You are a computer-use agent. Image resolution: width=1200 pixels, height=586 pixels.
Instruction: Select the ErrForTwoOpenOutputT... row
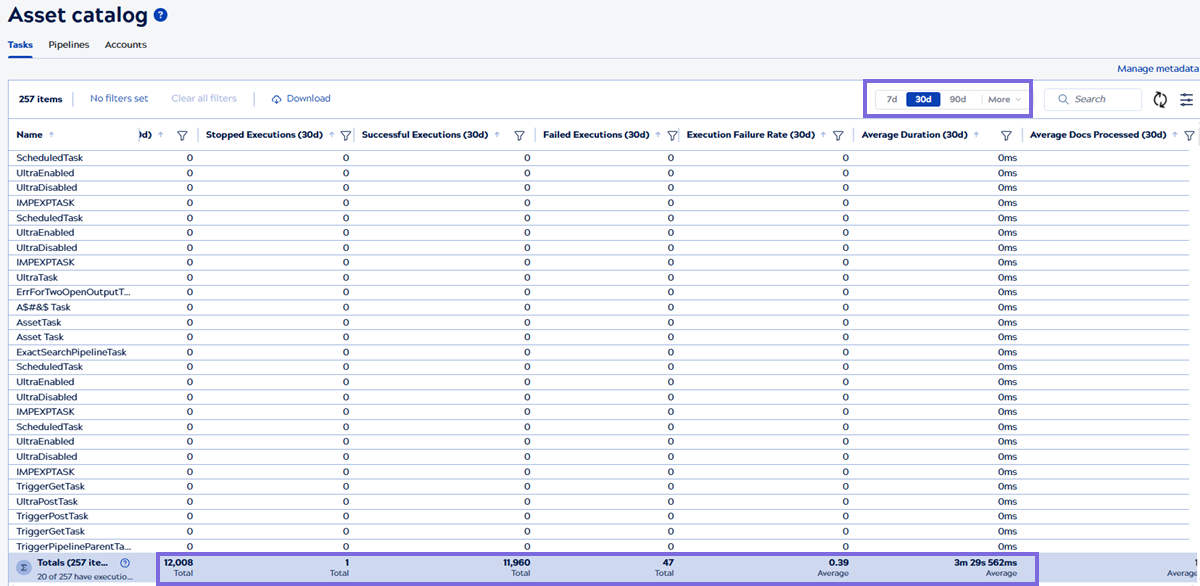(x=600, y=292)
